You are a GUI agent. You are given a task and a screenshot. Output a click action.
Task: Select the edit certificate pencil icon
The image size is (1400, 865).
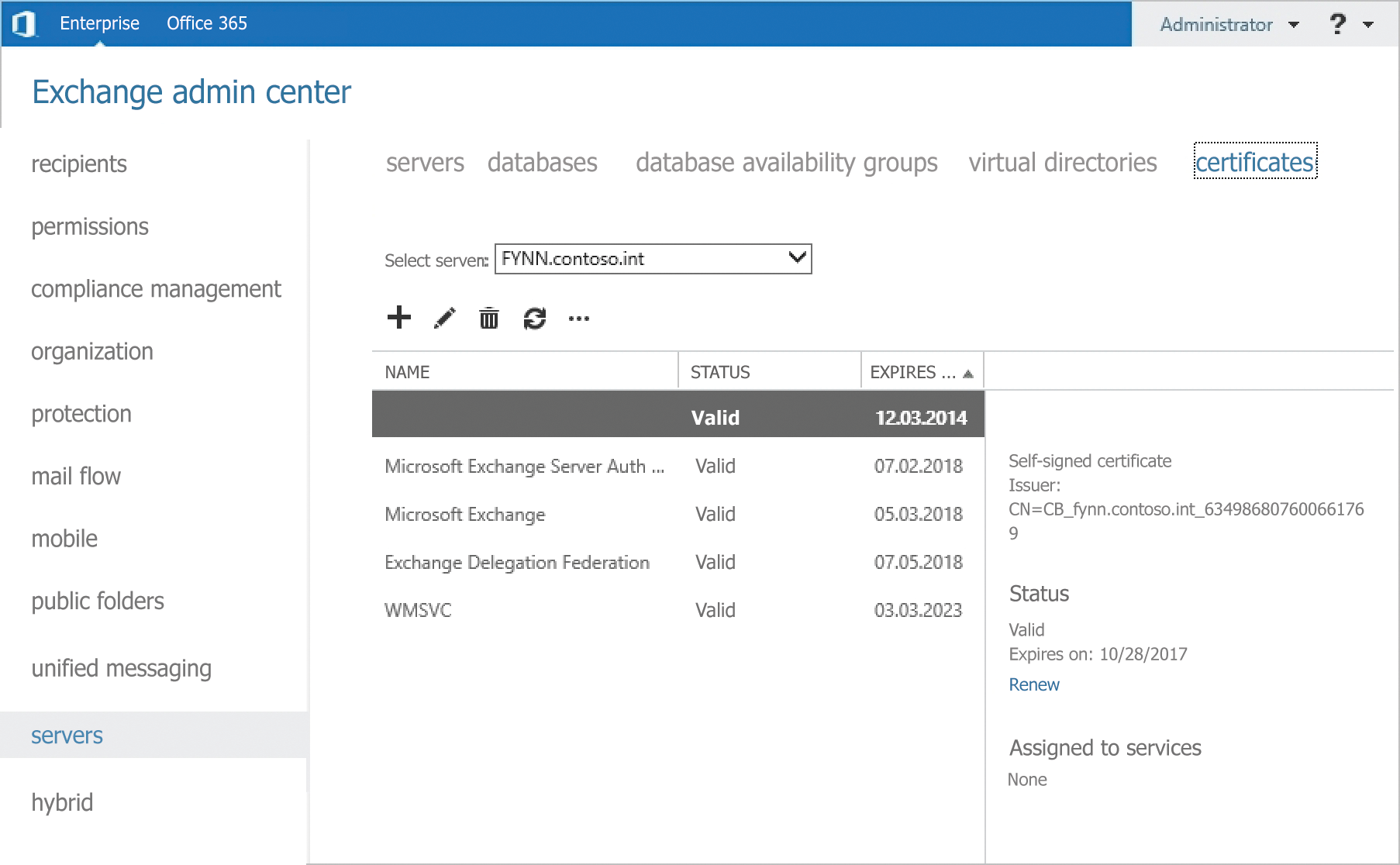pyautogui.click(x=443, y=318)
